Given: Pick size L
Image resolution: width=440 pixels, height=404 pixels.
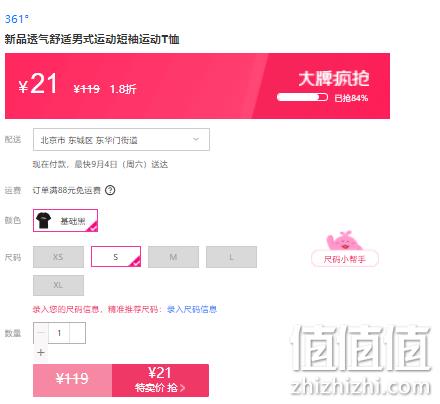Looking at the screenshot, I should pos(231,257).
